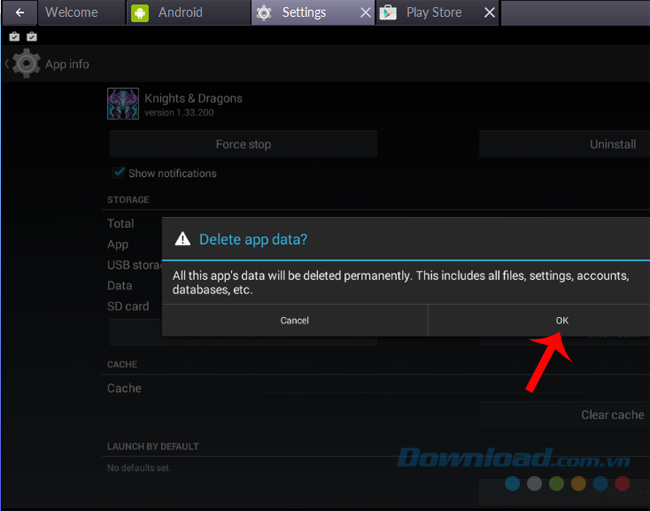Click the 'LAUNCH BY DEFAULT' section header
This screenshot has height=511, width=650.
tap(153, 447)
